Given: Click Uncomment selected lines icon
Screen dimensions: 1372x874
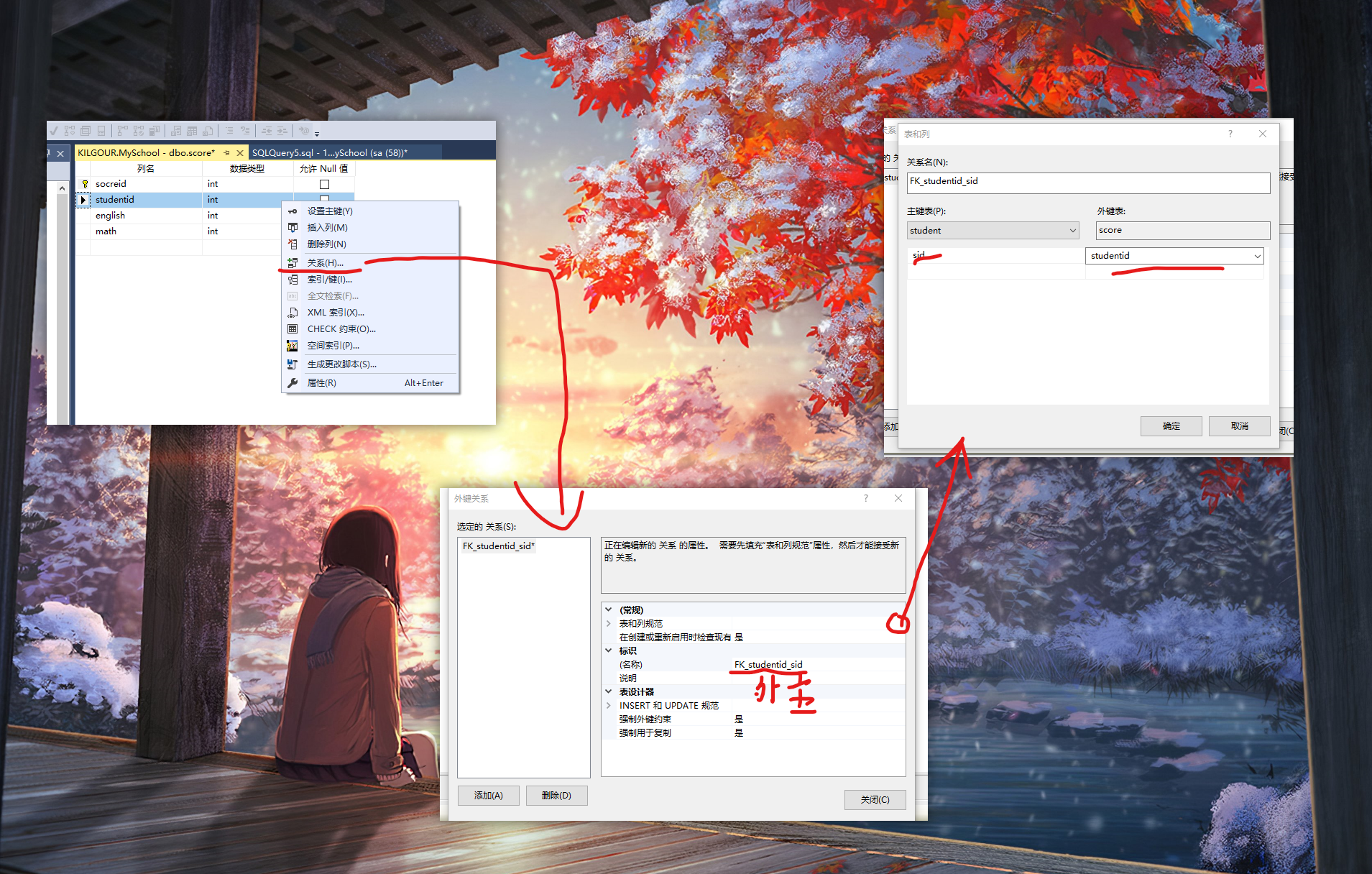Looking at the screenshot, I should click(245, 131).
